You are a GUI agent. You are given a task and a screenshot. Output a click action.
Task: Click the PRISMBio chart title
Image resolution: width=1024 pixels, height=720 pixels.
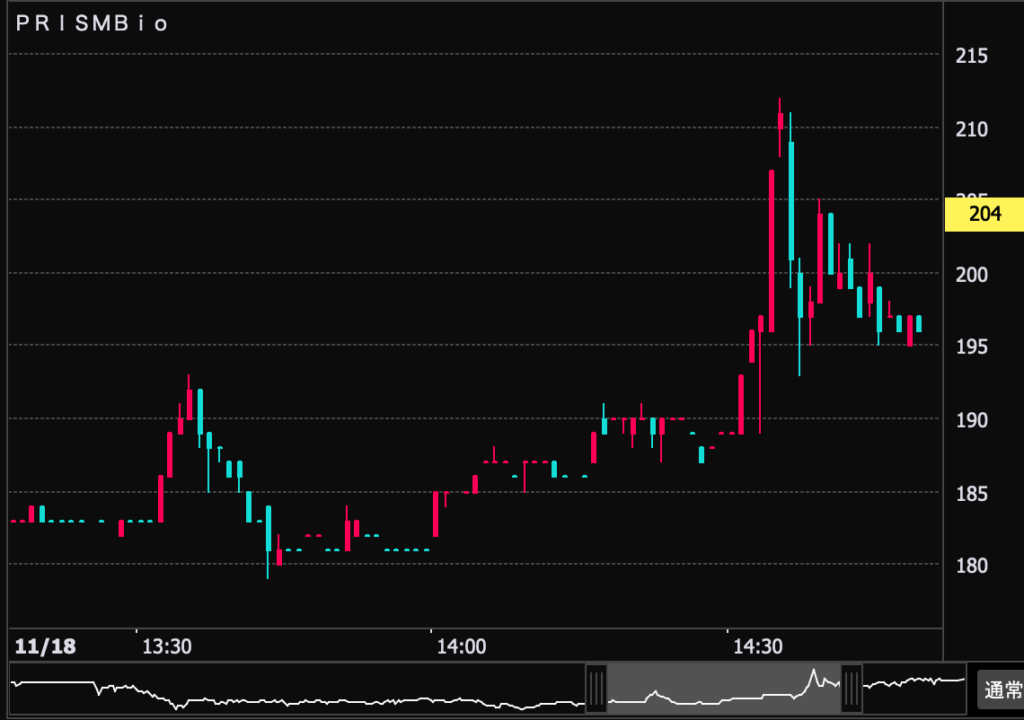tap(92, 25)
